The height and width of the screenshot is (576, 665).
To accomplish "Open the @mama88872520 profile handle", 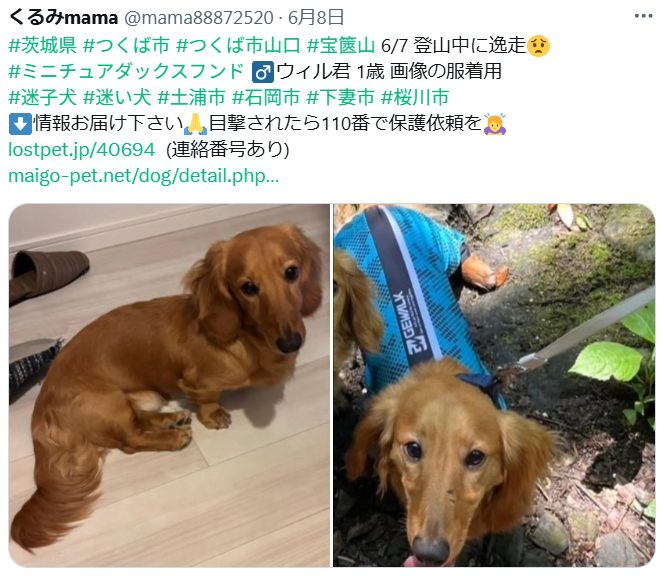I will (x=198, y=18).
